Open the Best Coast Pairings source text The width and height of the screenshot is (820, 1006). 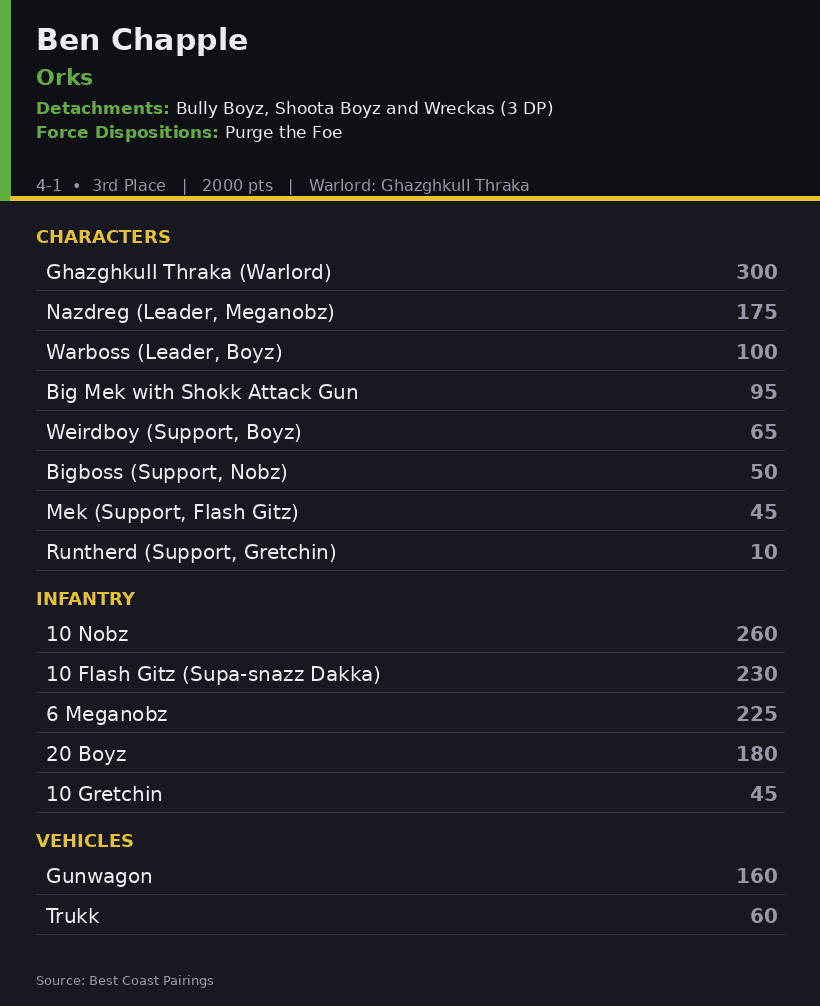pos(124,980)
